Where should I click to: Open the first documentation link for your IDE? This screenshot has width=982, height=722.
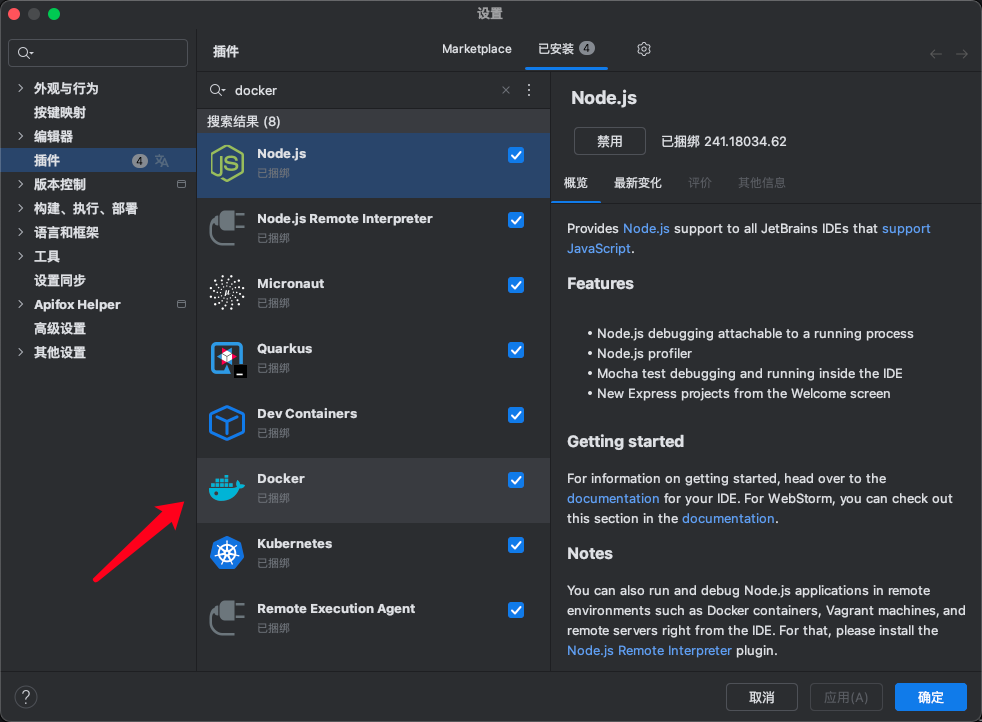613,498
